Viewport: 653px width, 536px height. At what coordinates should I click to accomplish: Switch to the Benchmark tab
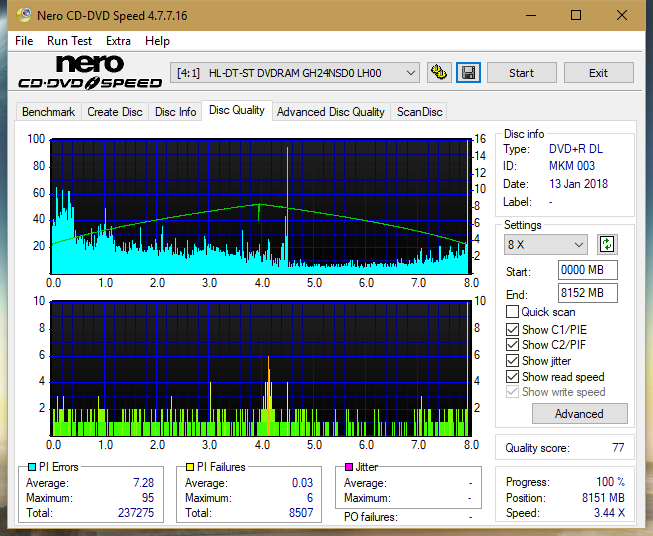[x=49, y=112]
